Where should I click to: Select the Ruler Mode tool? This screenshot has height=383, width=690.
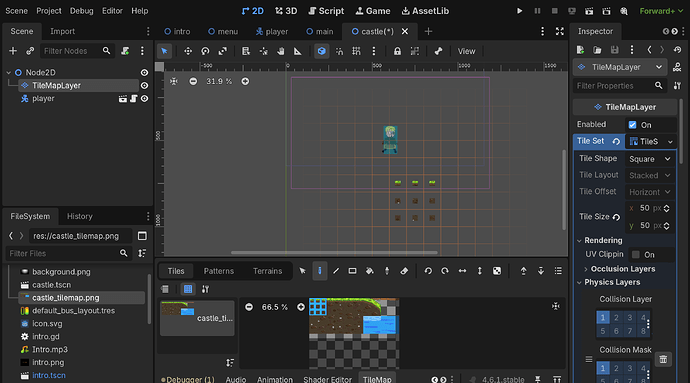pos(298,51)
